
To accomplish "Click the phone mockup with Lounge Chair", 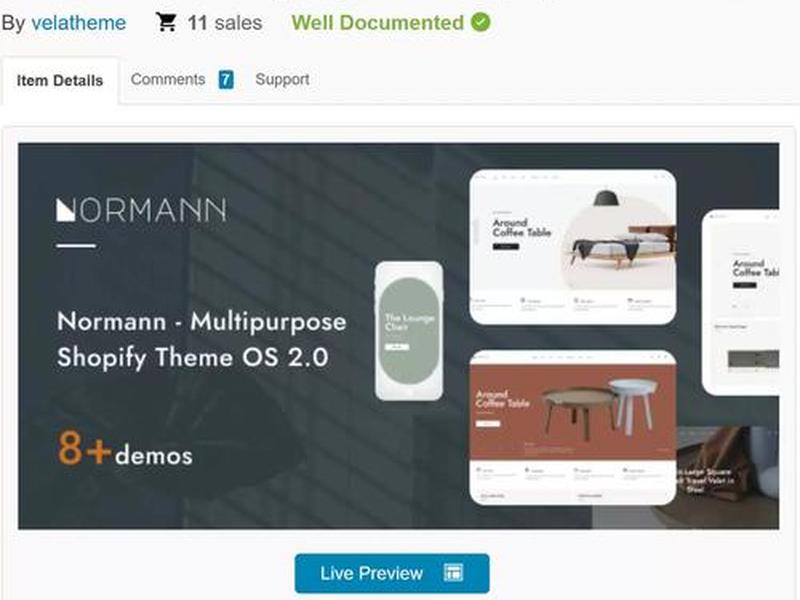I will [x=409, y=331].
